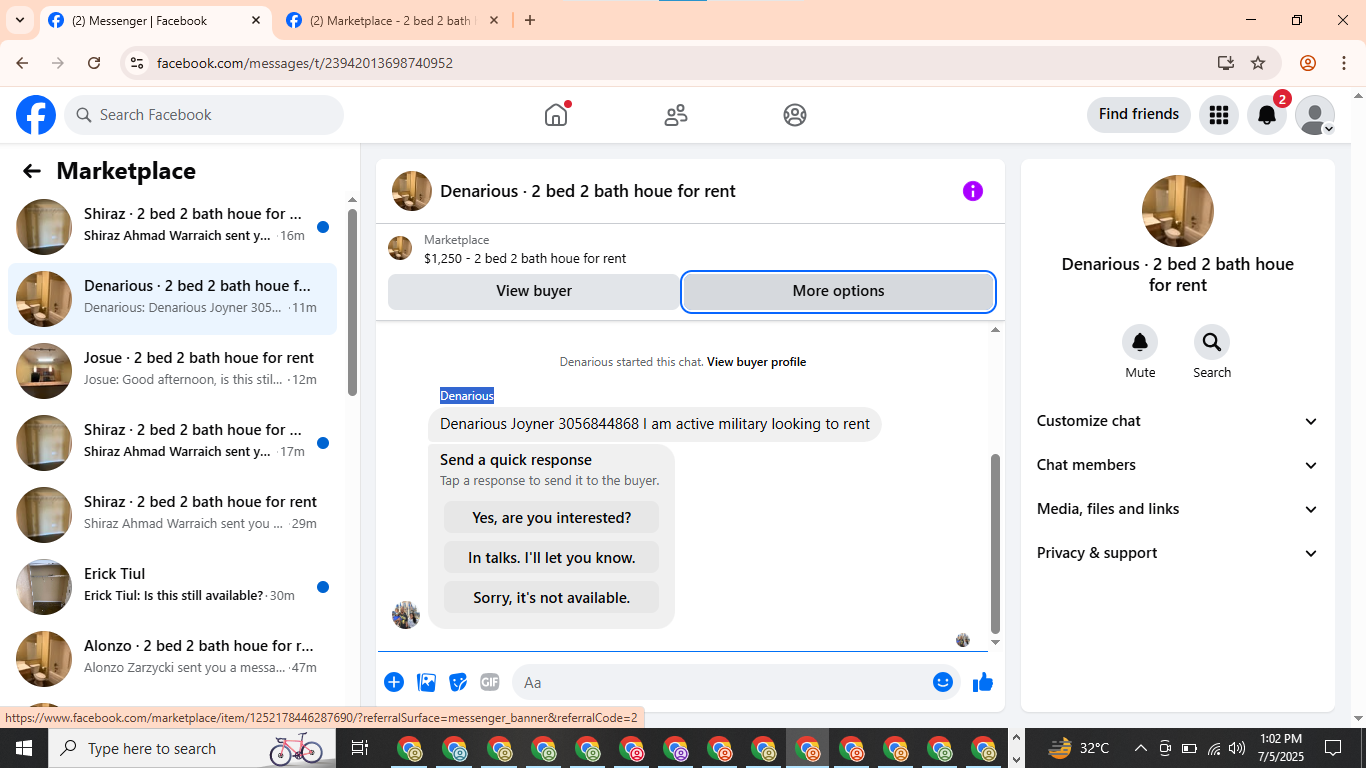Click the Search Facebook field
Screen dimensions: 1366x768
pyautogui.click(x=204, y=115)
